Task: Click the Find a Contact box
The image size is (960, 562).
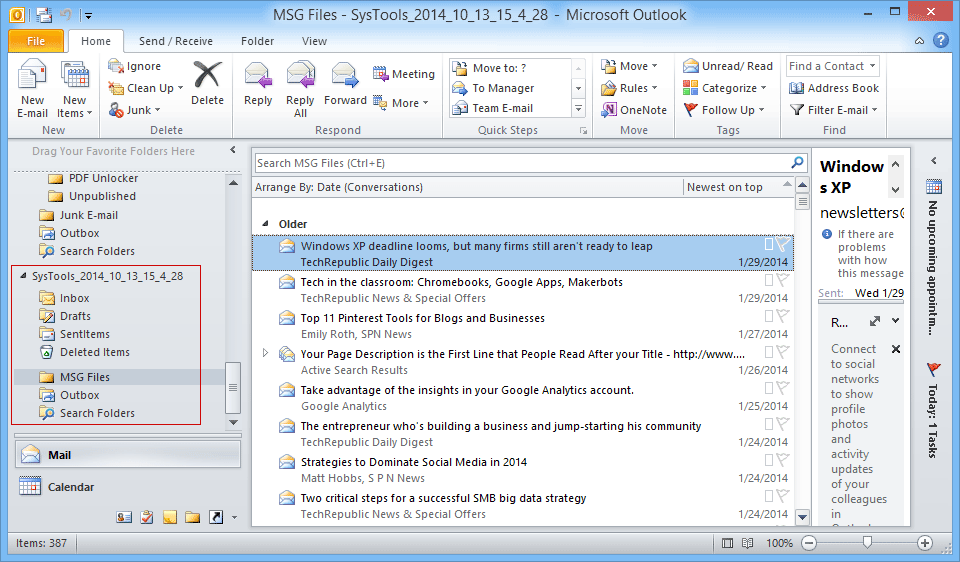Action: (x=833, y=66)
